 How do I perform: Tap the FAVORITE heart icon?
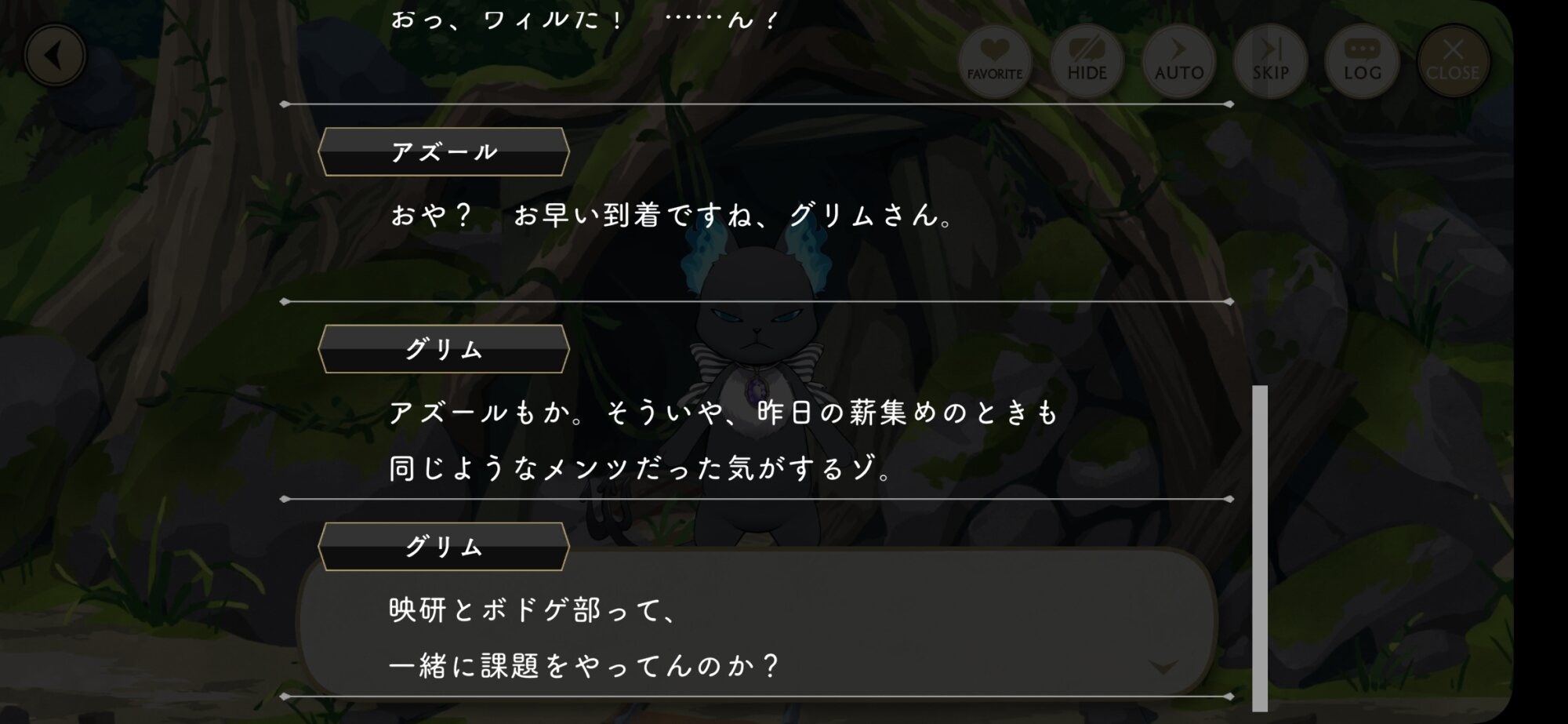(x=995, y=61)
